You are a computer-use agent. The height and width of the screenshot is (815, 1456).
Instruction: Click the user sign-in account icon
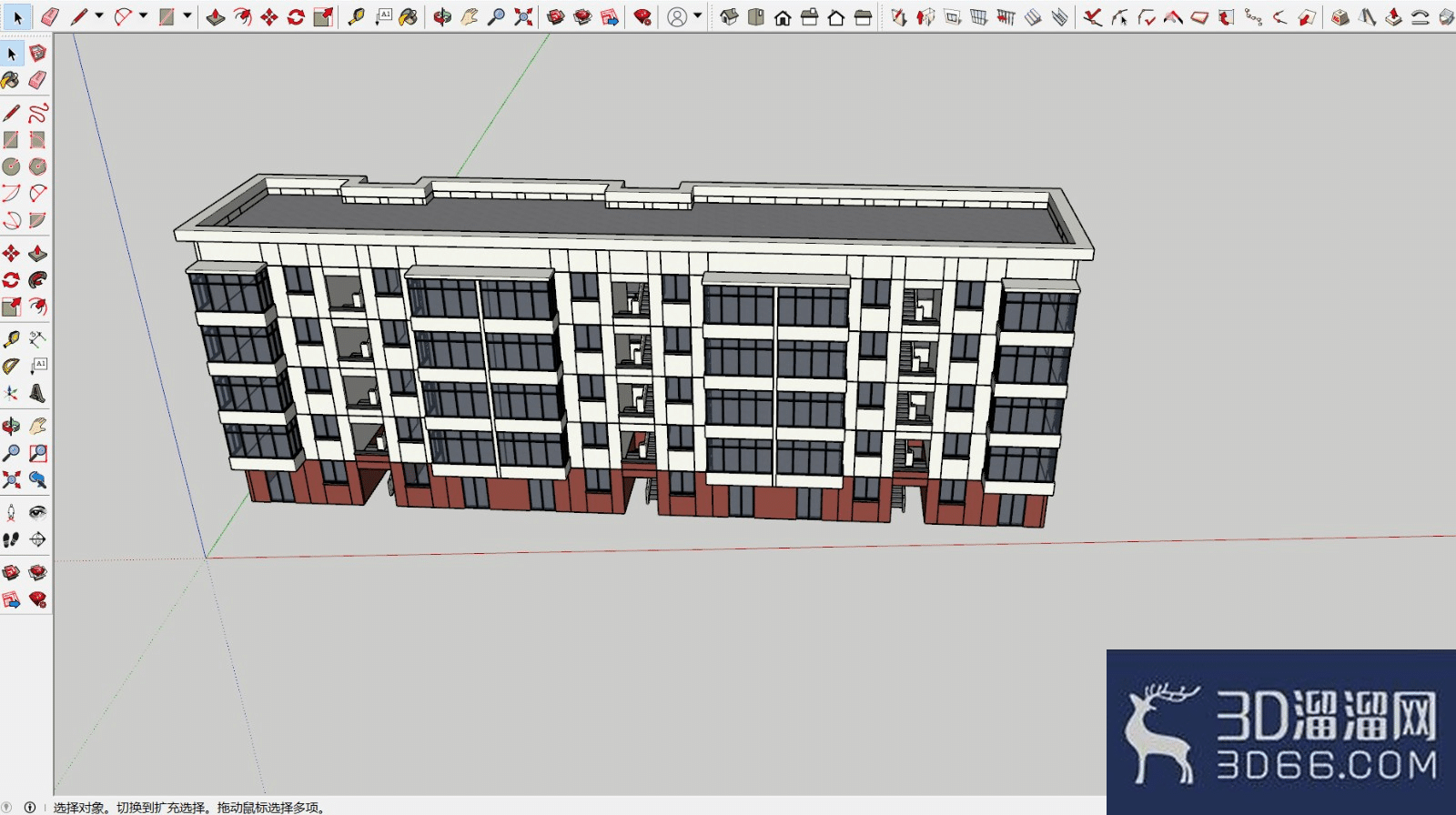(677, 16)
